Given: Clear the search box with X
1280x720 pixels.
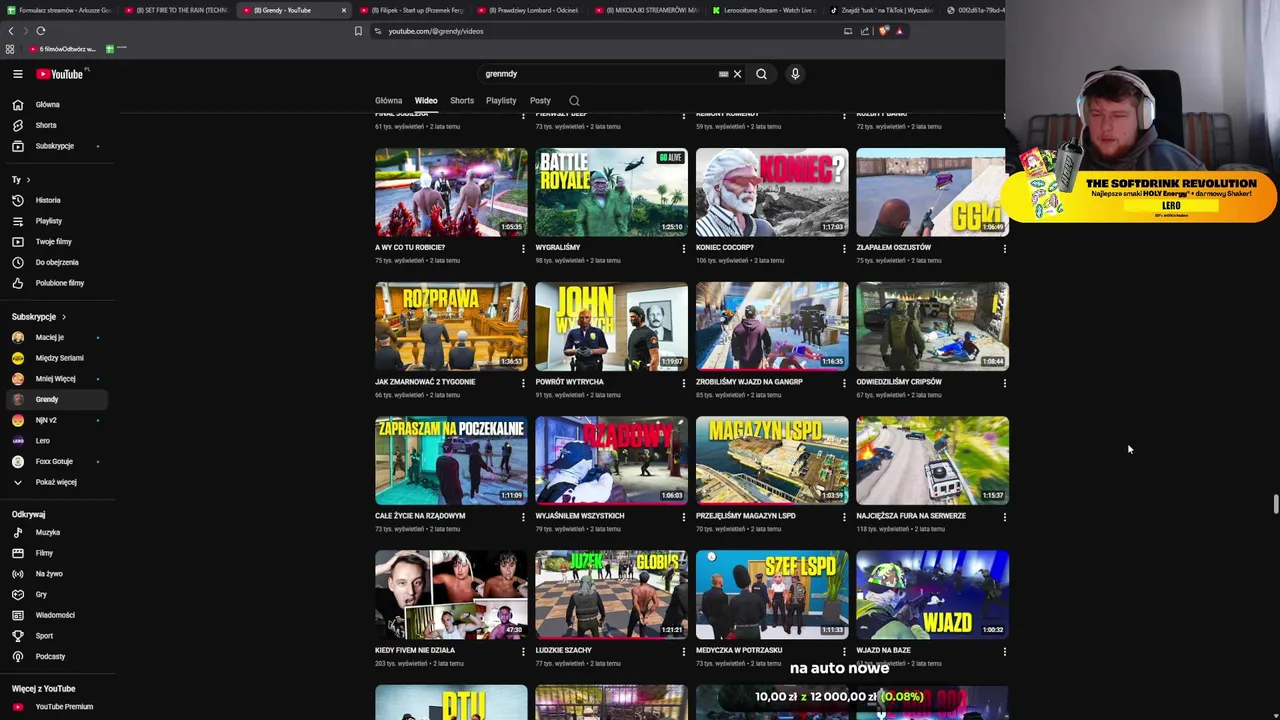Looking at the screenshot, I should (x=737, y=74).
